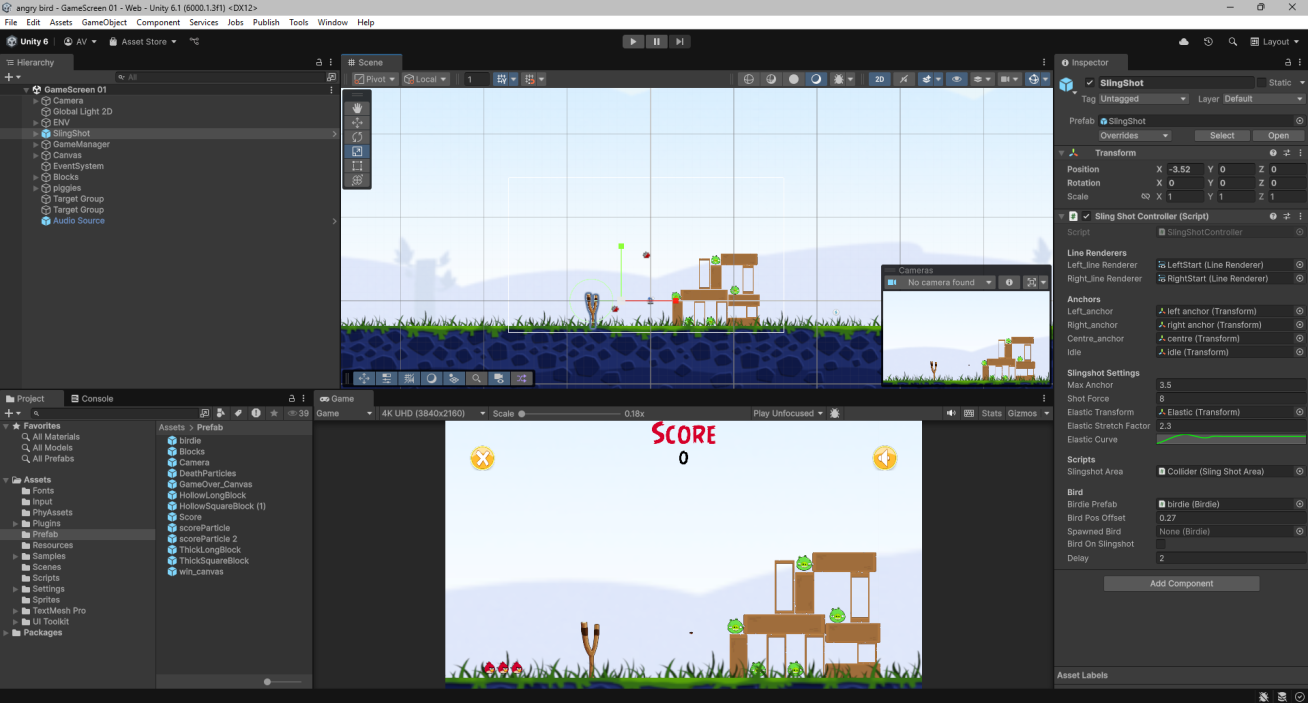The width and height of the screenshot is (1308, 703).
Task: Open the Local handle rotation dropdown
Action: (x=425, y=79)
